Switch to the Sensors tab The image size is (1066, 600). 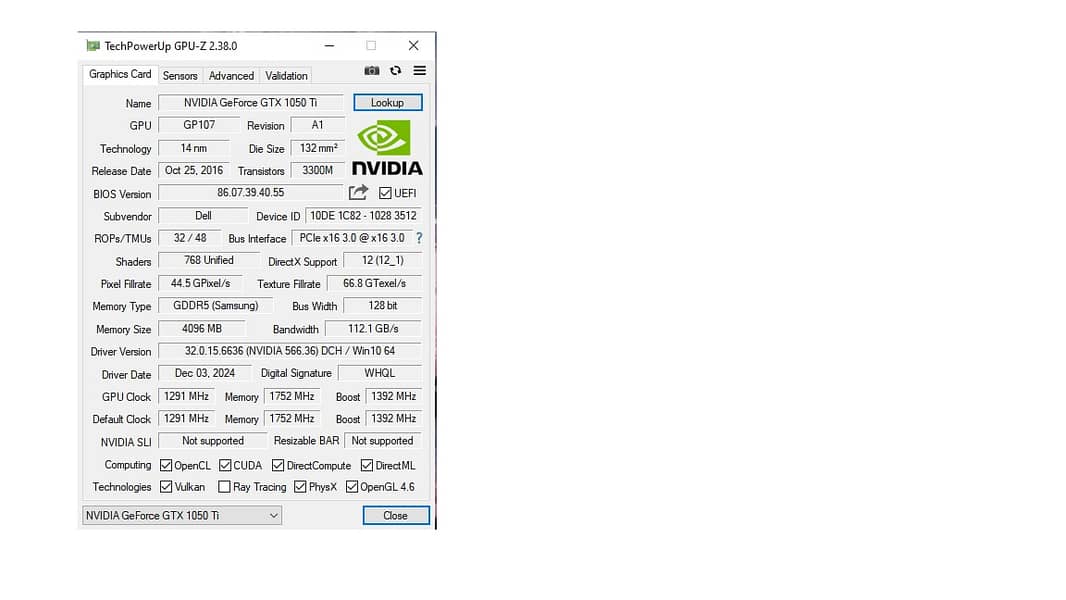tap(180, 75)
